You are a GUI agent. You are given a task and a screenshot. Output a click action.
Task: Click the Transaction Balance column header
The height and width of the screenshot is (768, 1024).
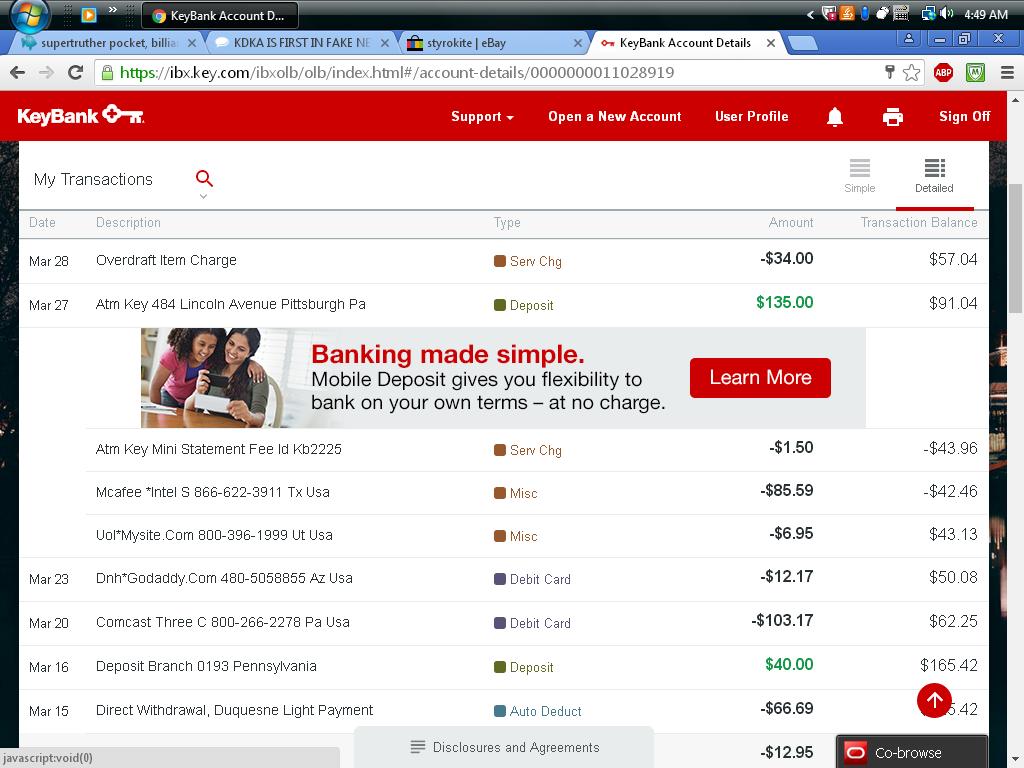coord(919,223)
